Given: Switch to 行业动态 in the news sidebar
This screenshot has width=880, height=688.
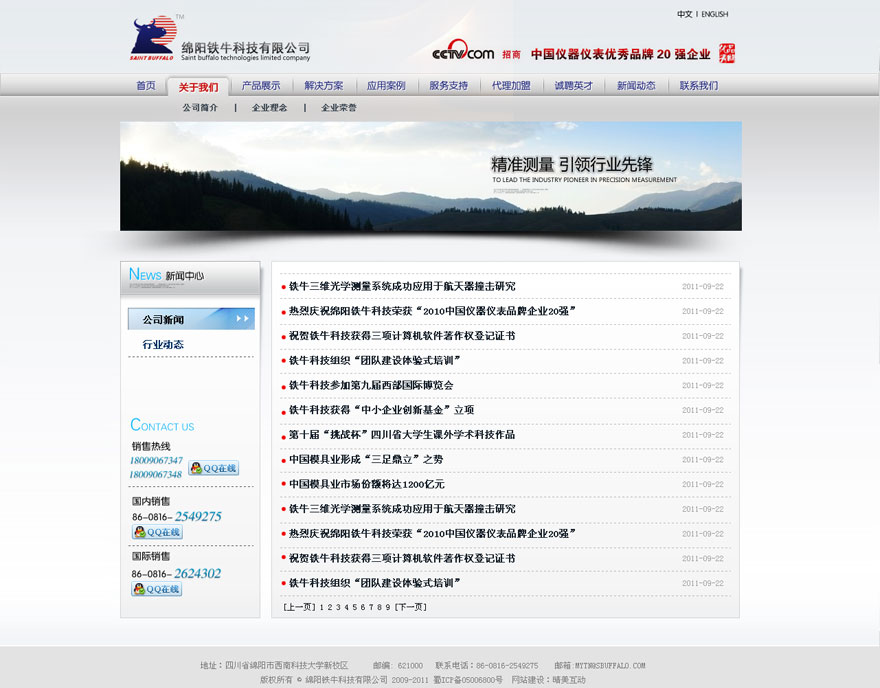Looking at the screenshot, I should [162, 345].
